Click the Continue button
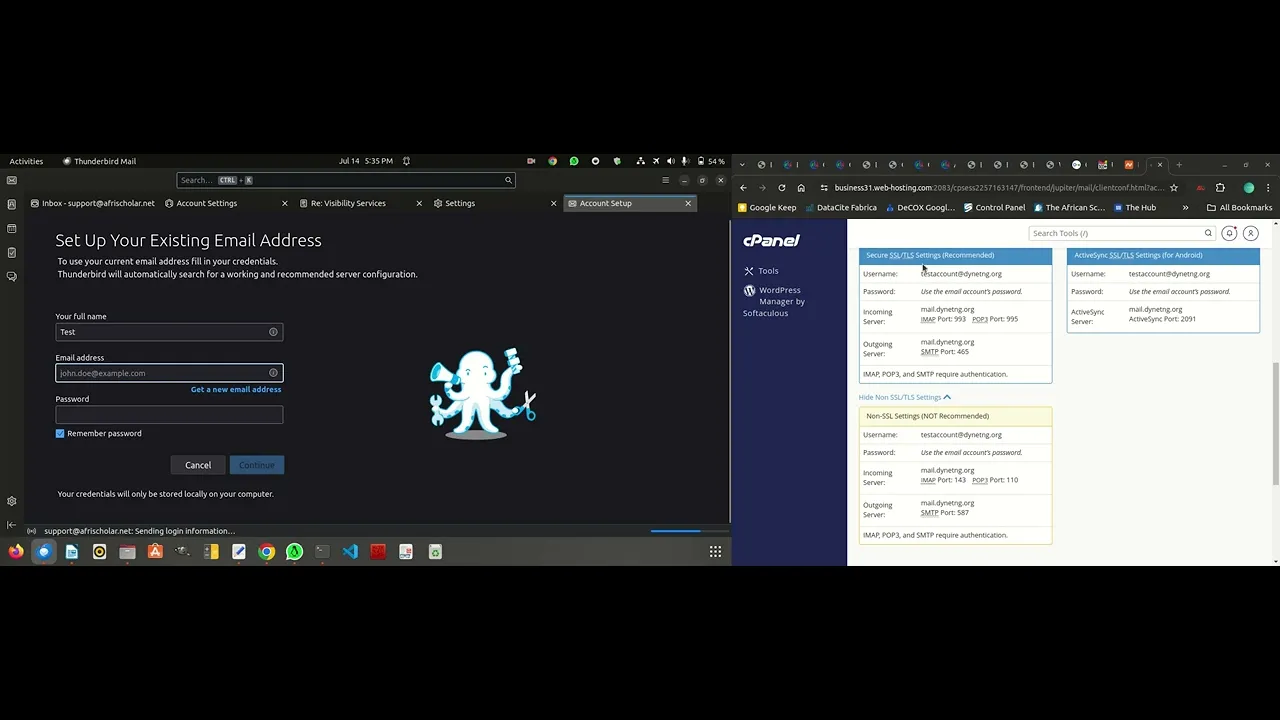 coord(257,465)
